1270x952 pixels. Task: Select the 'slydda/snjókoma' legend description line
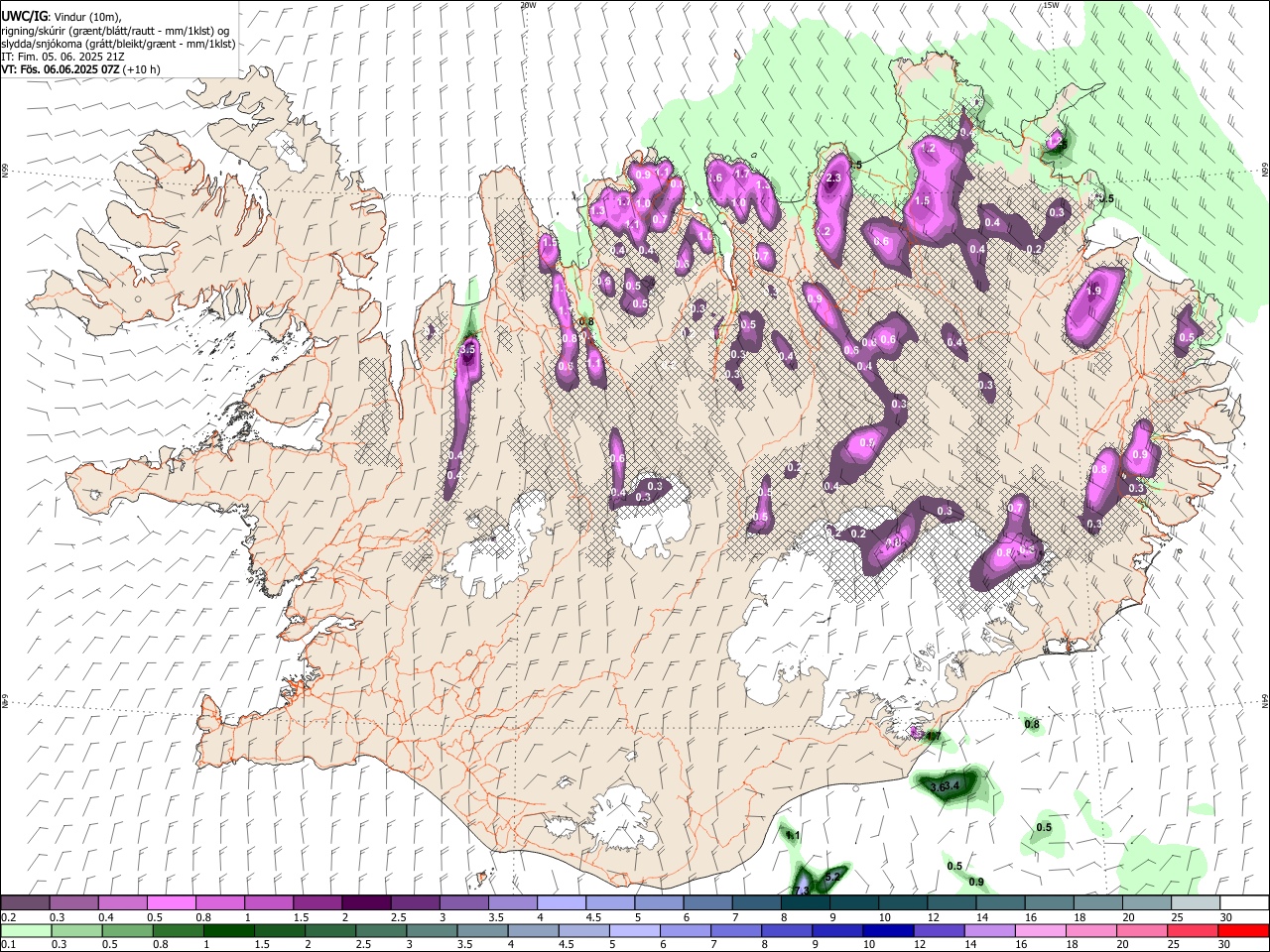(118, 44)
